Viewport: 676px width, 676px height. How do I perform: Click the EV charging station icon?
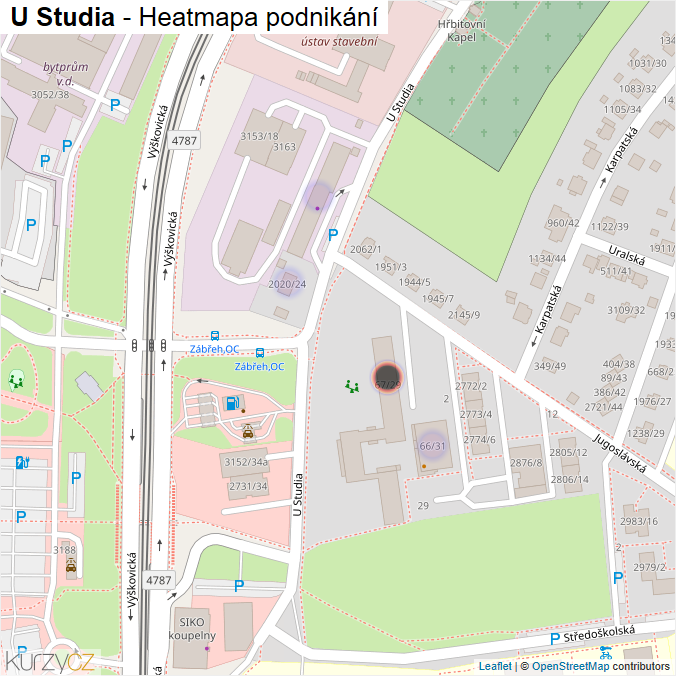coord(22,463)
